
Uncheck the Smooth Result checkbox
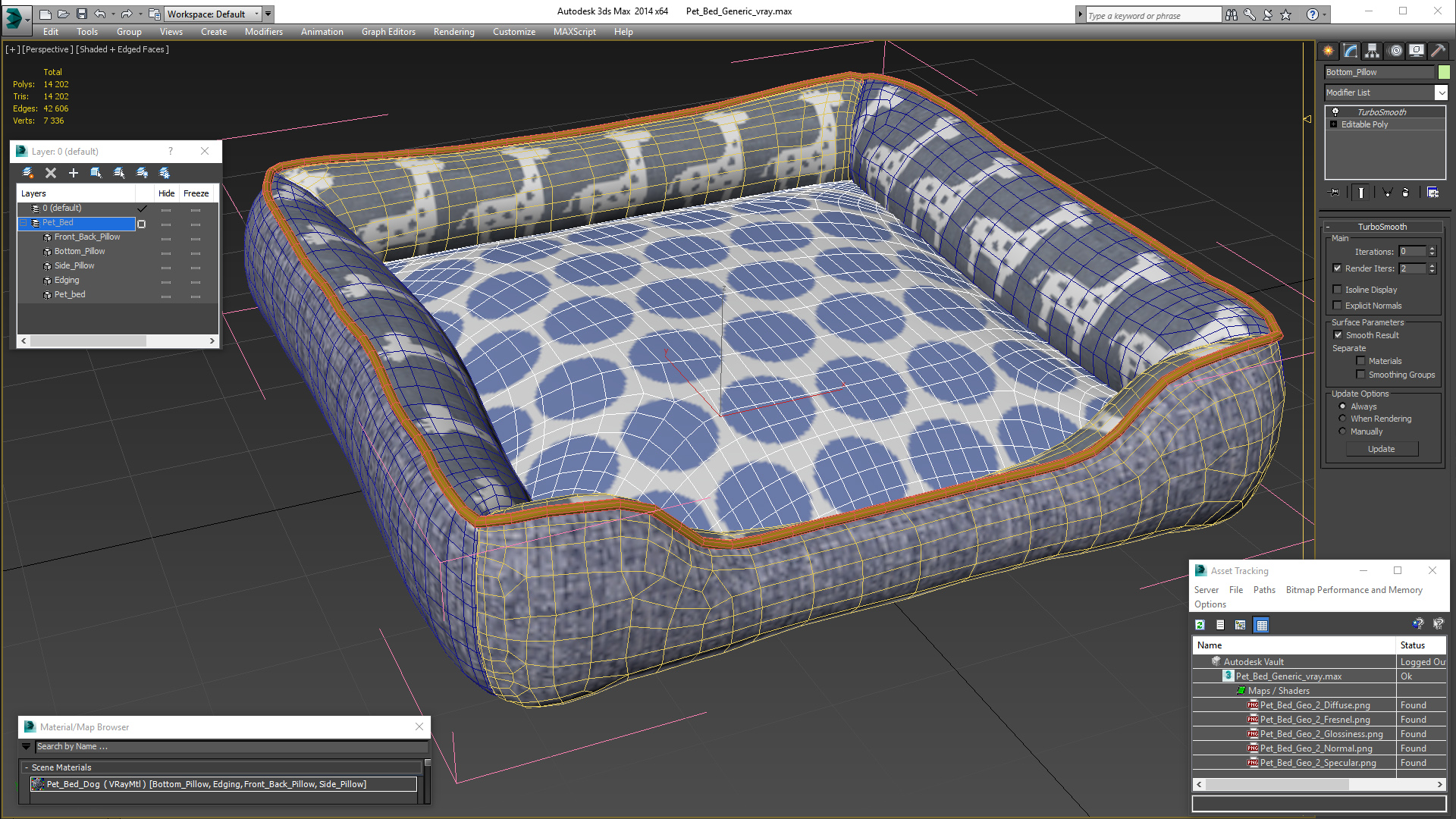[1338, 335]
